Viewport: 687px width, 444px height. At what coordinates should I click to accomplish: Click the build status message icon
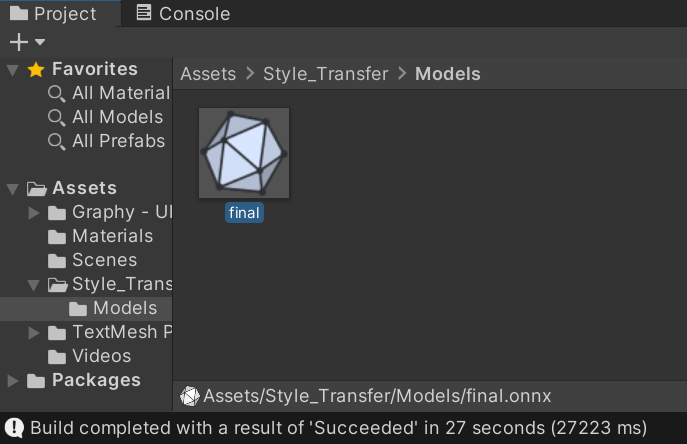(14, 429)
